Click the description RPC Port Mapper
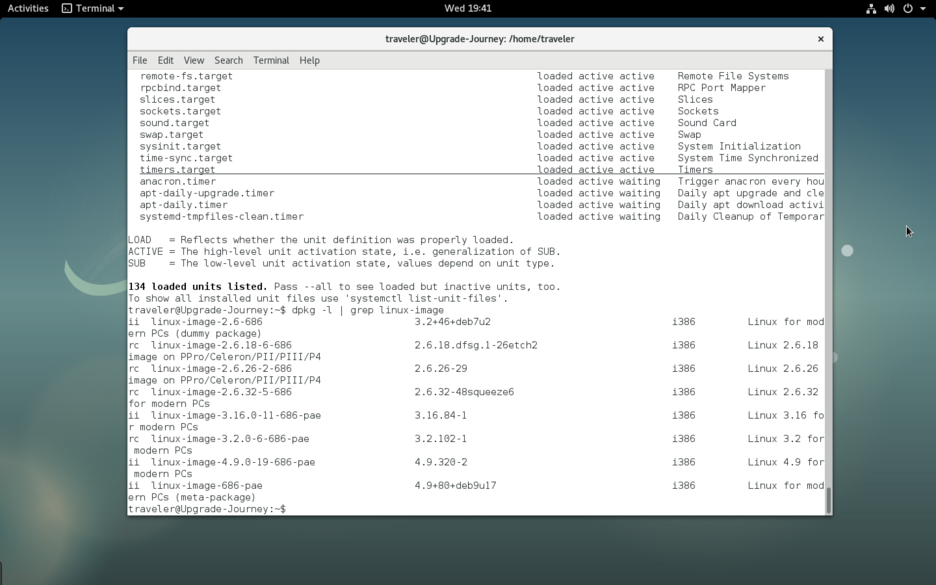Screen dimensions: 936x585 coord(721,88)
